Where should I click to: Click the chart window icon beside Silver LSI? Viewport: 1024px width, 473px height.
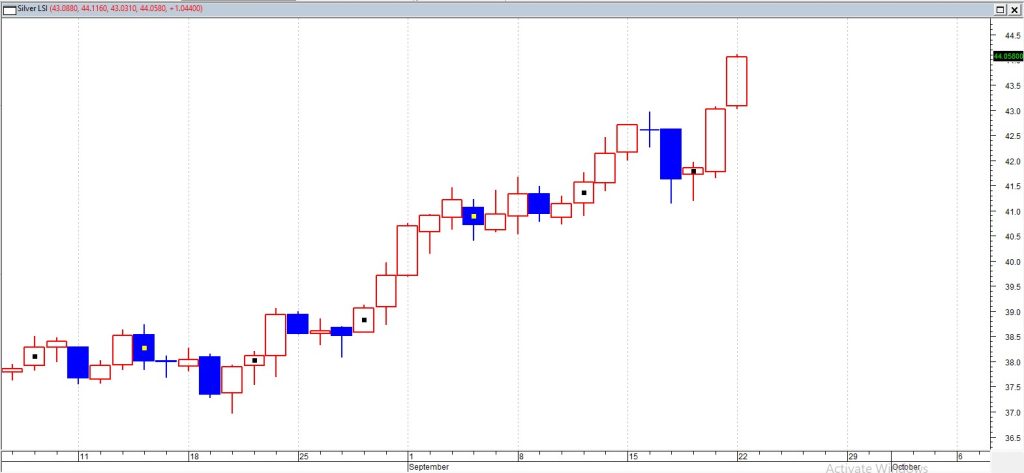[x=10, y=10]
